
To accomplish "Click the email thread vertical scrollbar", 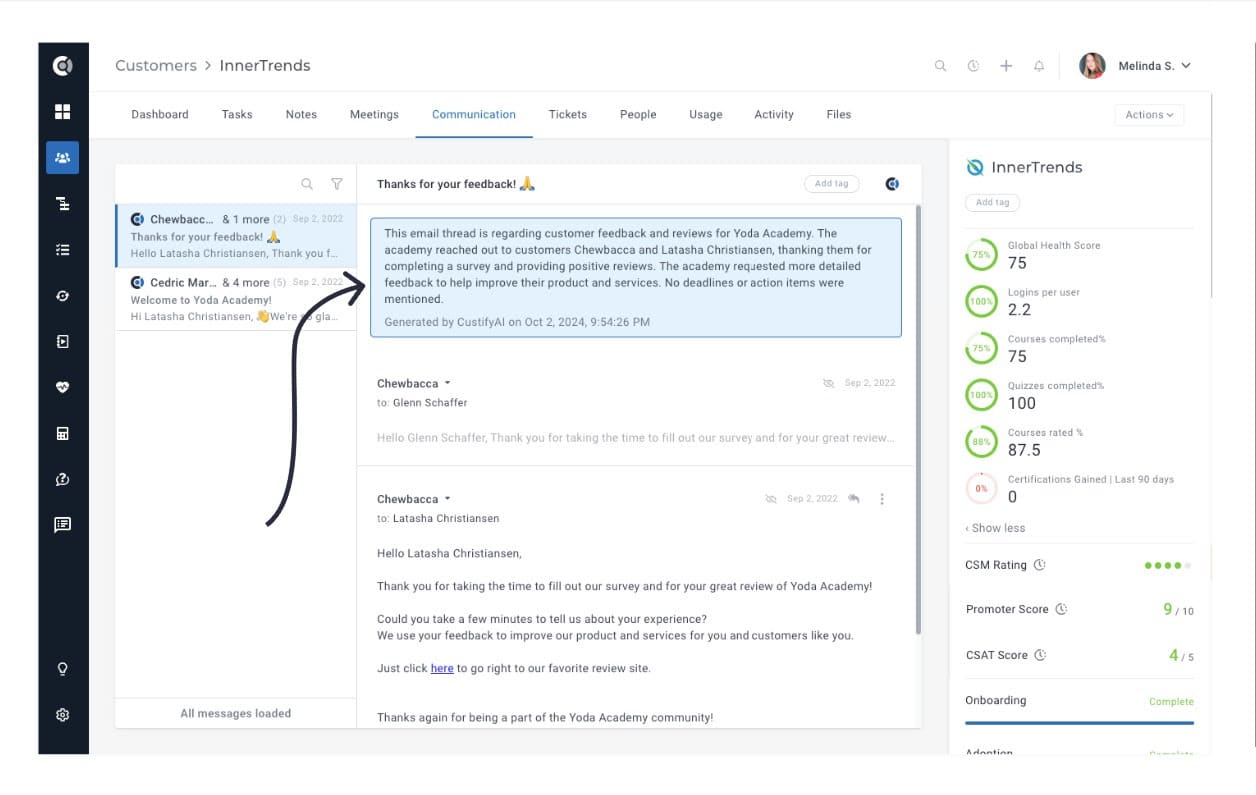I will [918, 420].
